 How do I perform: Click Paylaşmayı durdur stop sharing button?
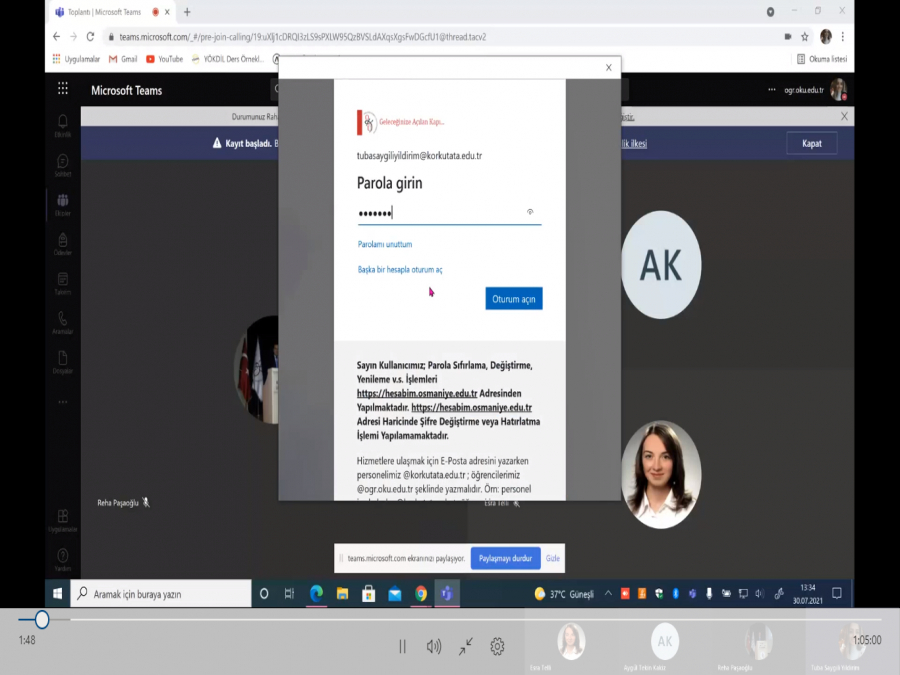pyautogui.click(x=505, y=558)
